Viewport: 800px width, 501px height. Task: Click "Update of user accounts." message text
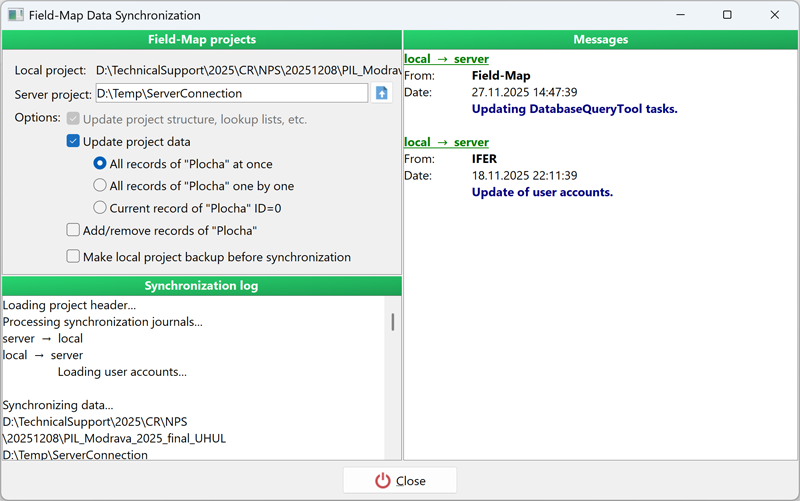(x=542, y=192)
